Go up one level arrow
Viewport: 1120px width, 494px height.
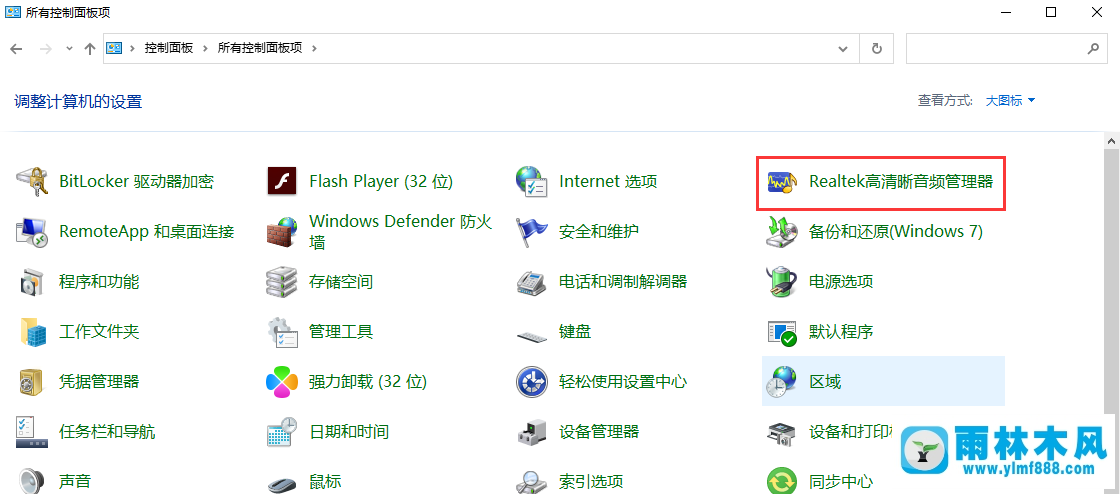point(89,49)
